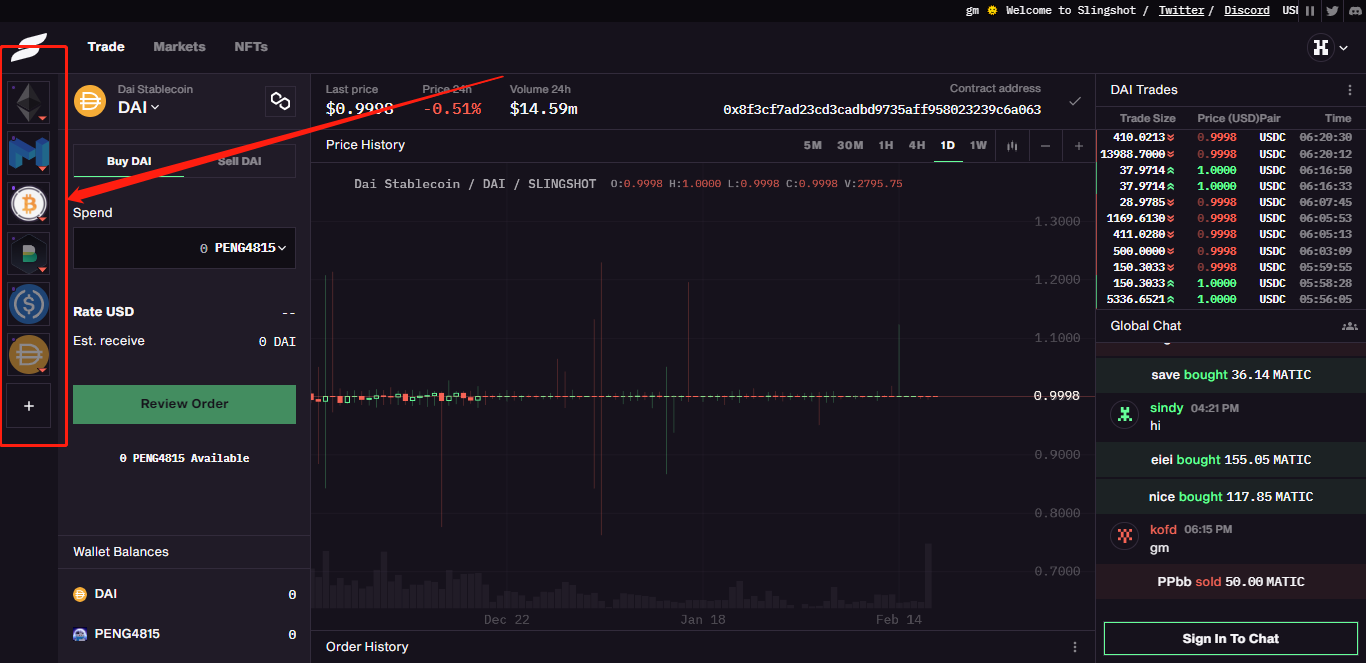Expand the account menu chevron
This screenshot has height=663, width=1366.
coord(1344,47)
